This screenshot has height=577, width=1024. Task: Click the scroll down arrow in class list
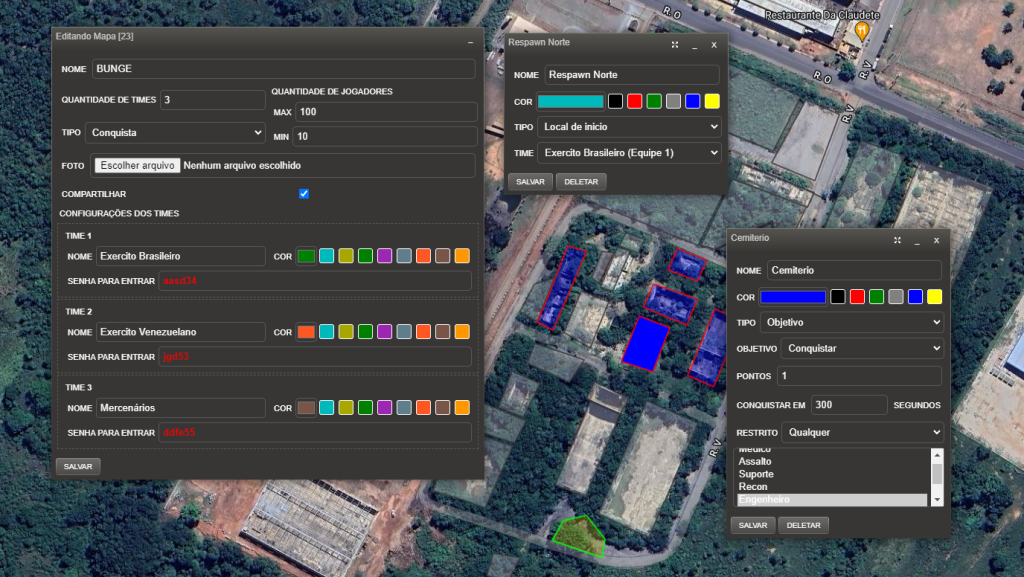coord(937,499)
